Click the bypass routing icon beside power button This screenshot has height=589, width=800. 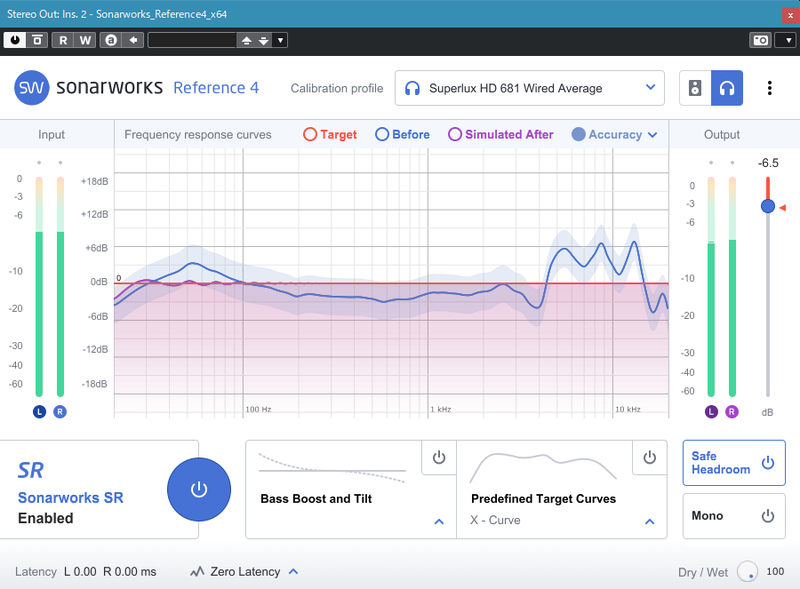point(37,40)
